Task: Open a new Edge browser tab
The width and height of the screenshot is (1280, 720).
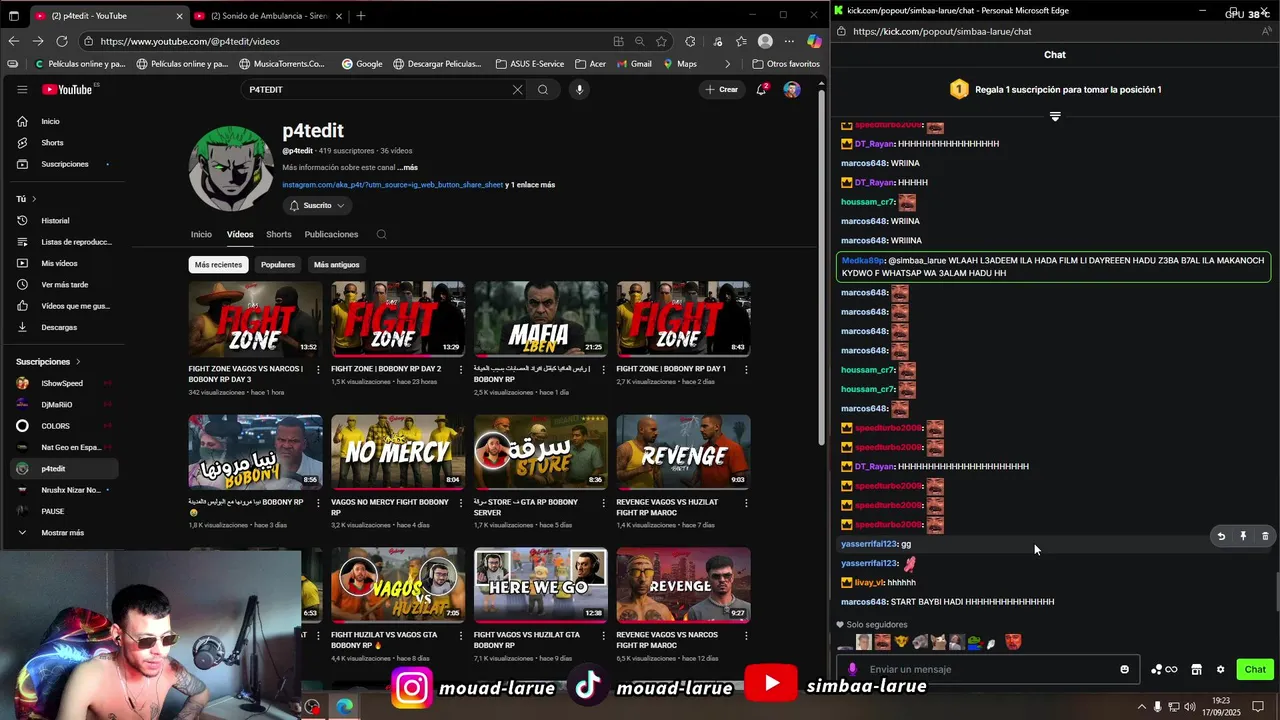Action: (361, 16)
